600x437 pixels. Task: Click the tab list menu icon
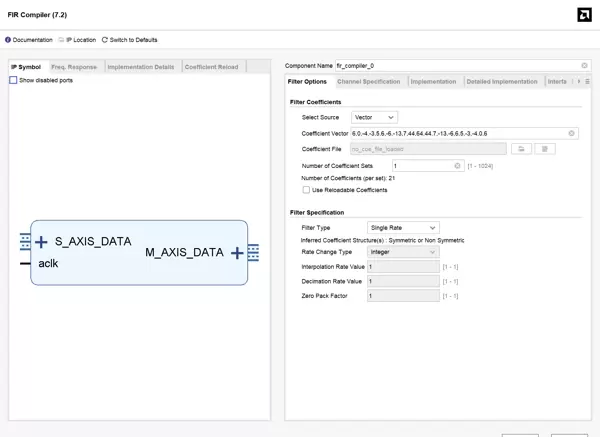point(587,82)
